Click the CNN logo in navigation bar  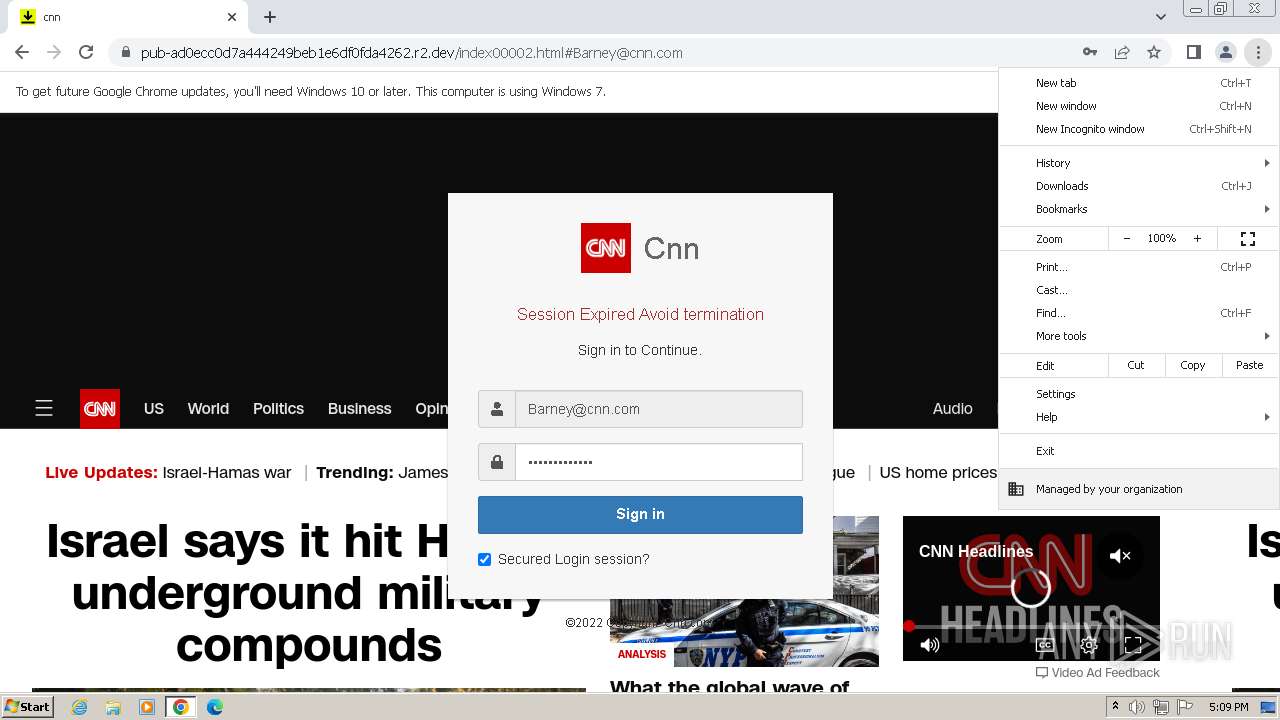point(100,408)
